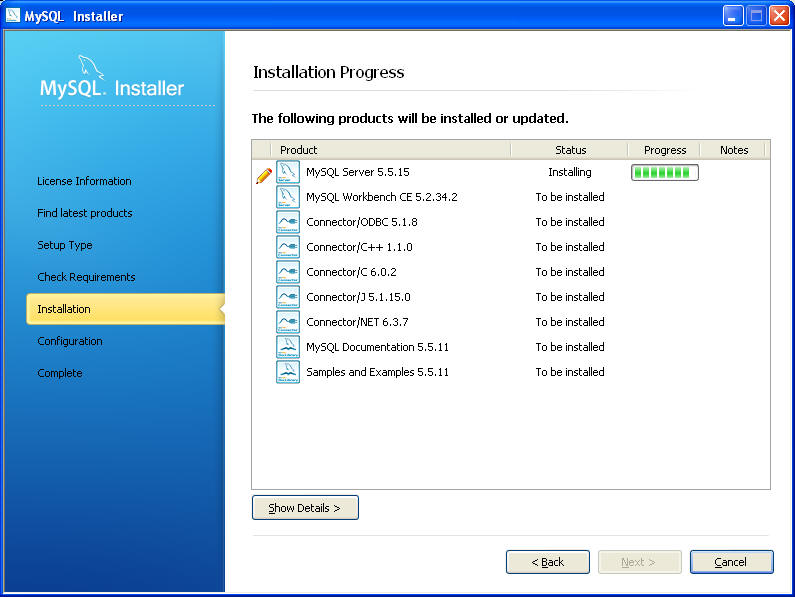Click the Samples and Examples icon

(288, 372)
